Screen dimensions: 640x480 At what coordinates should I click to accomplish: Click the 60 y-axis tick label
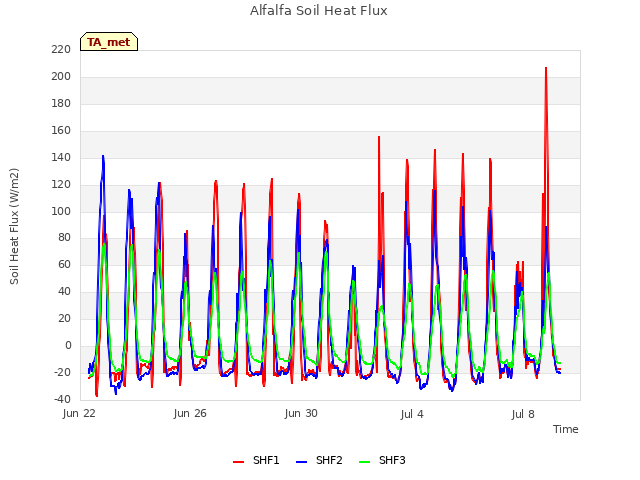(64, 264)
